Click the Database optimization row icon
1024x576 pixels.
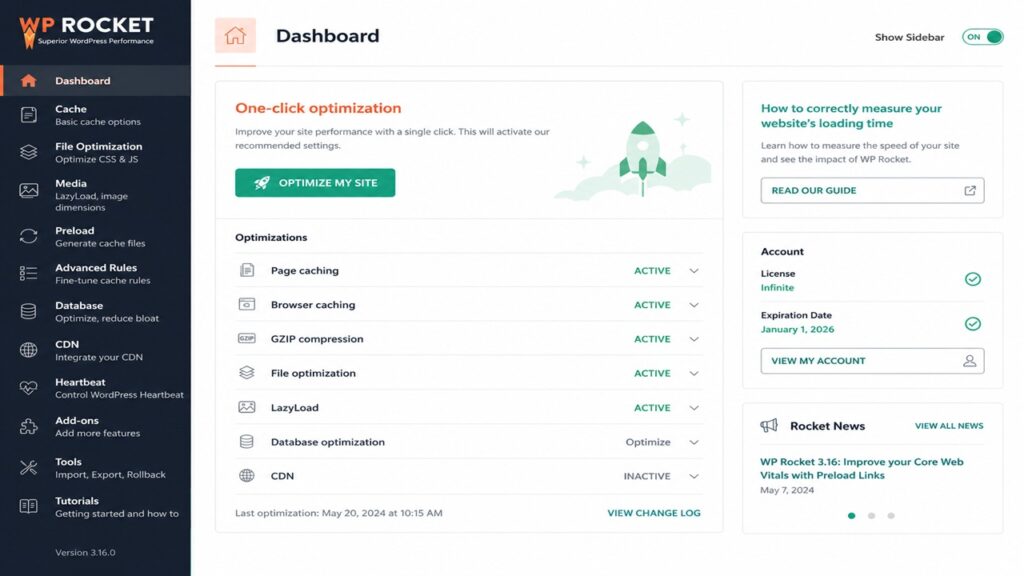tap(247, 441)
